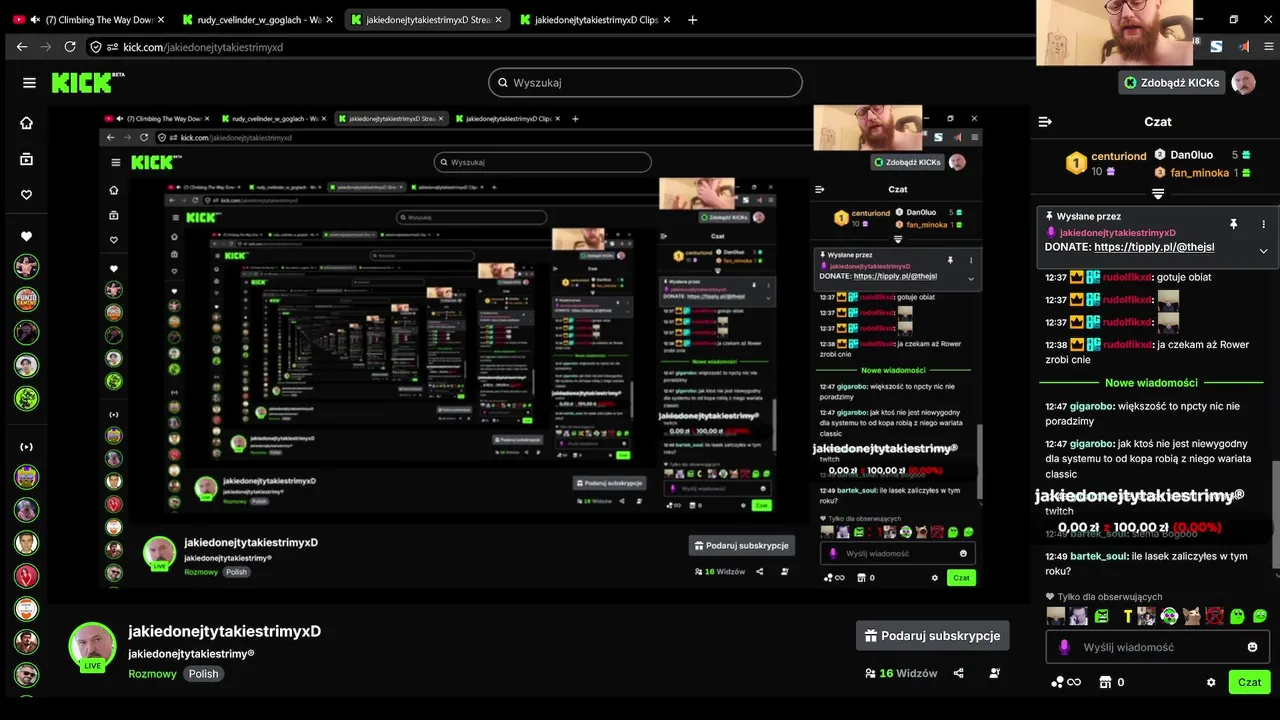The width and height of the screenshot is (1280, 720).
Task: Open the tipply.pl donate link
Action: coord(1154,247)
